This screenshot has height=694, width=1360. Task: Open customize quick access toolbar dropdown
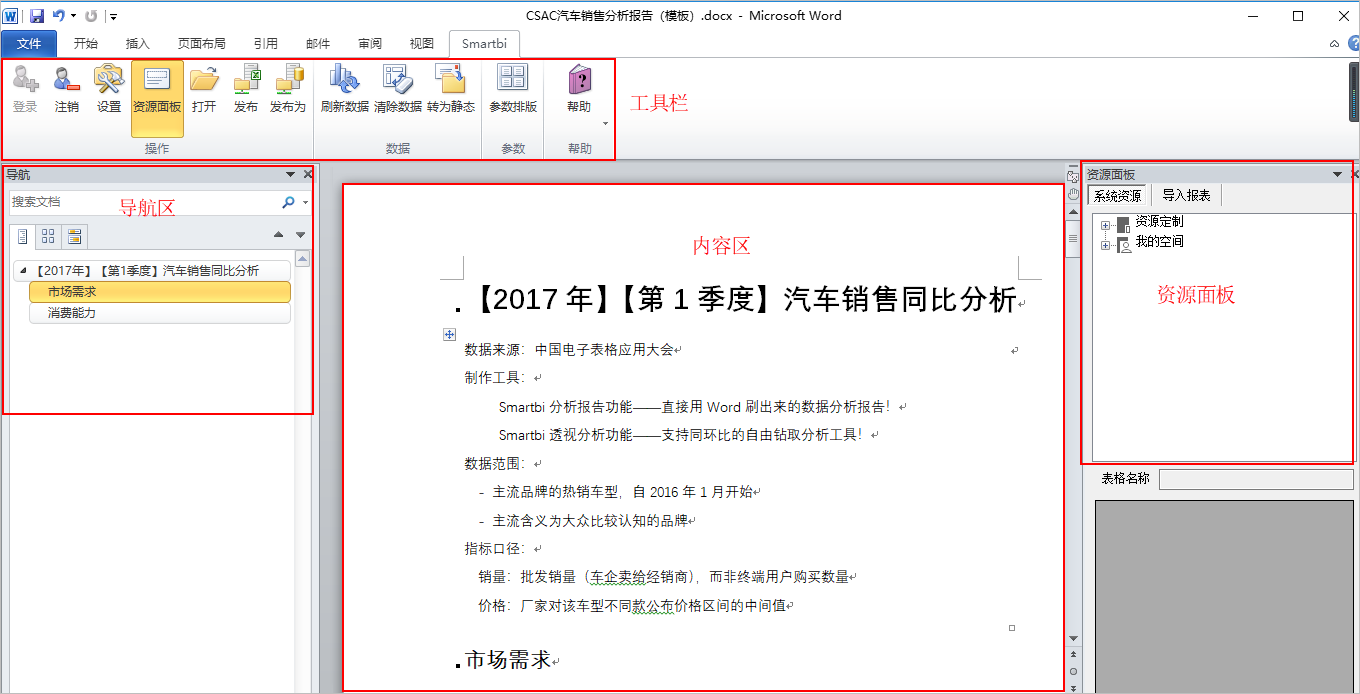(113, 17)
